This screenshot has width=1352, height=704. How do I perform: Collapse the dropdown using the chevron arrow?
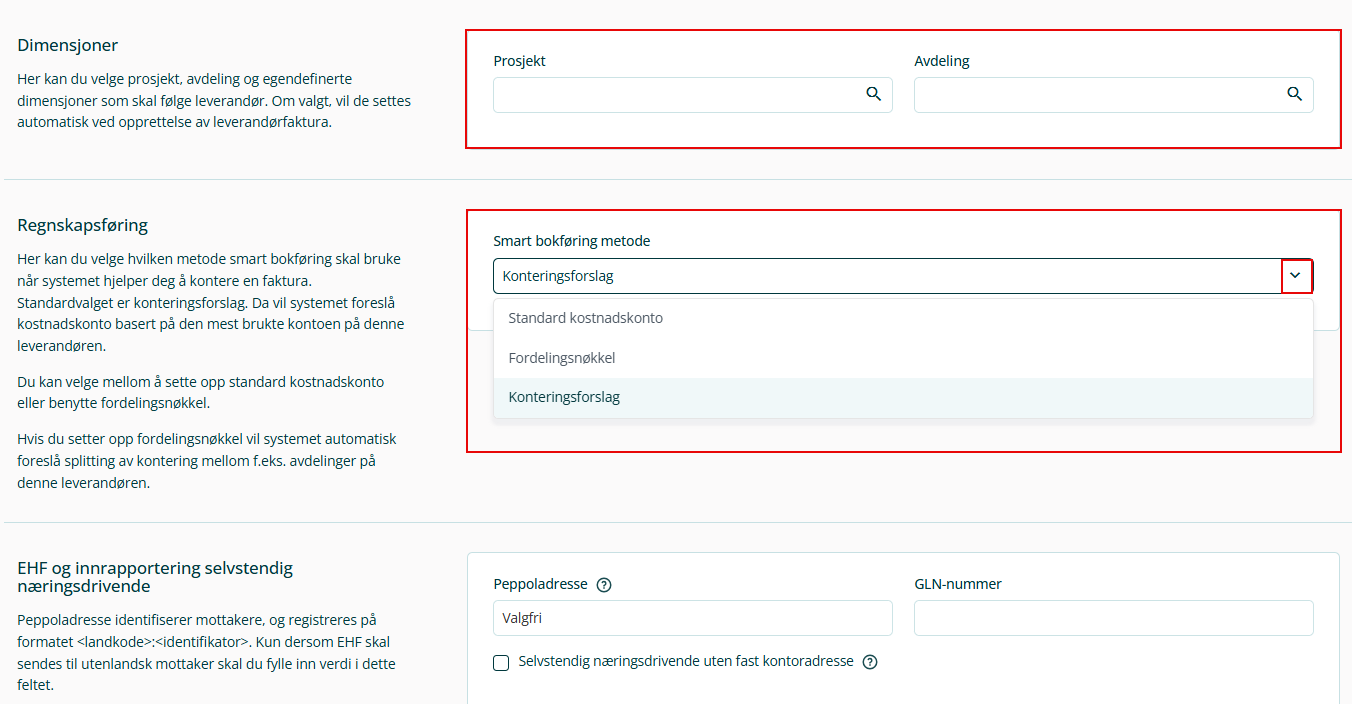click(1296, 276)
